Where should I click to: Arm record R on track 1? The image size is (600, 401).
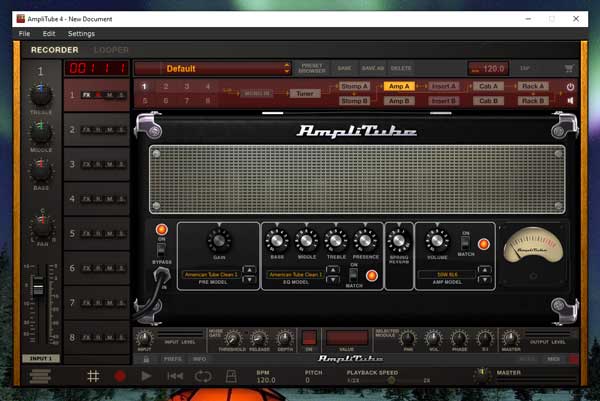point(99,95)
